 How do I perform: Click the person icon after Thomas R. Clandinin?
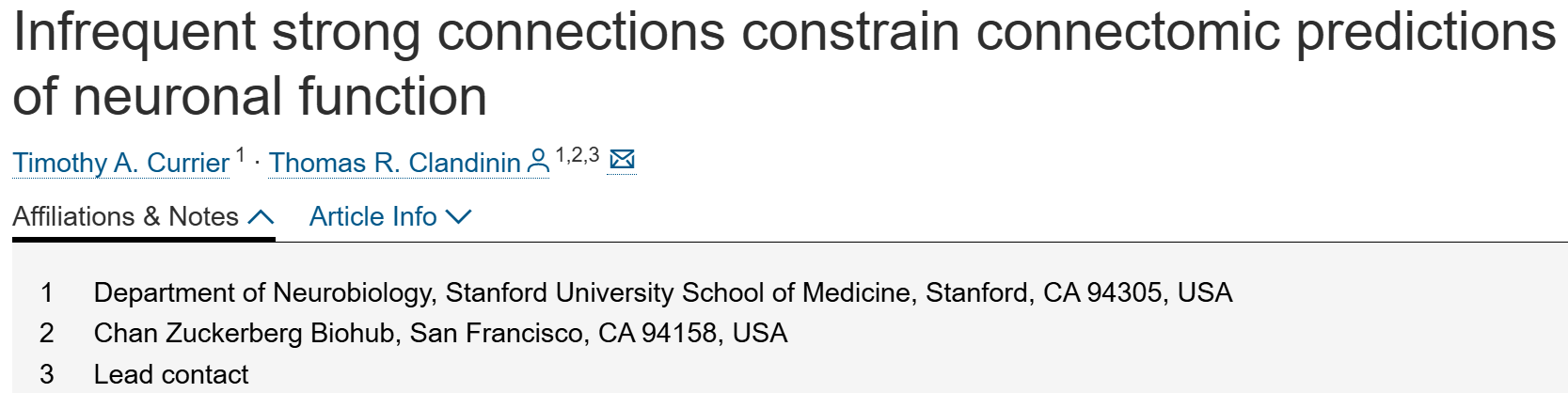(x=538, y=162)
